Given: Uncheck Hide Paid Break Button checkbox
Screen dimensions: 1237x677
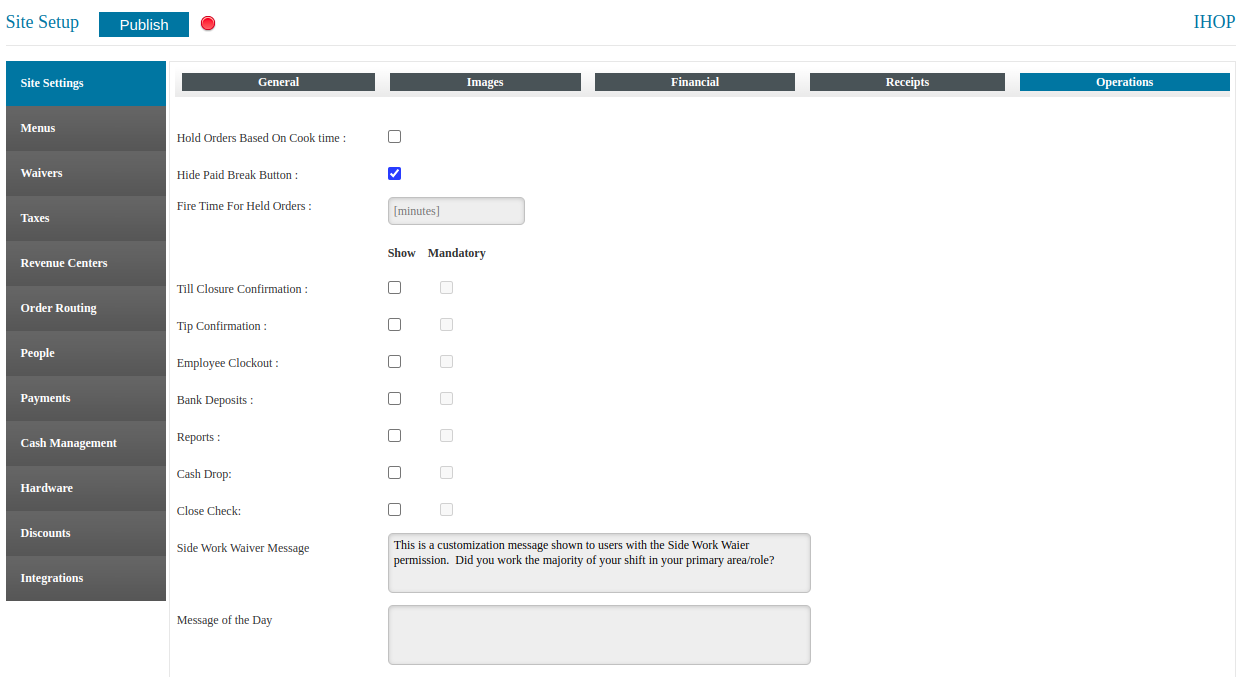Looking at the screenshot, I should 394,174.
